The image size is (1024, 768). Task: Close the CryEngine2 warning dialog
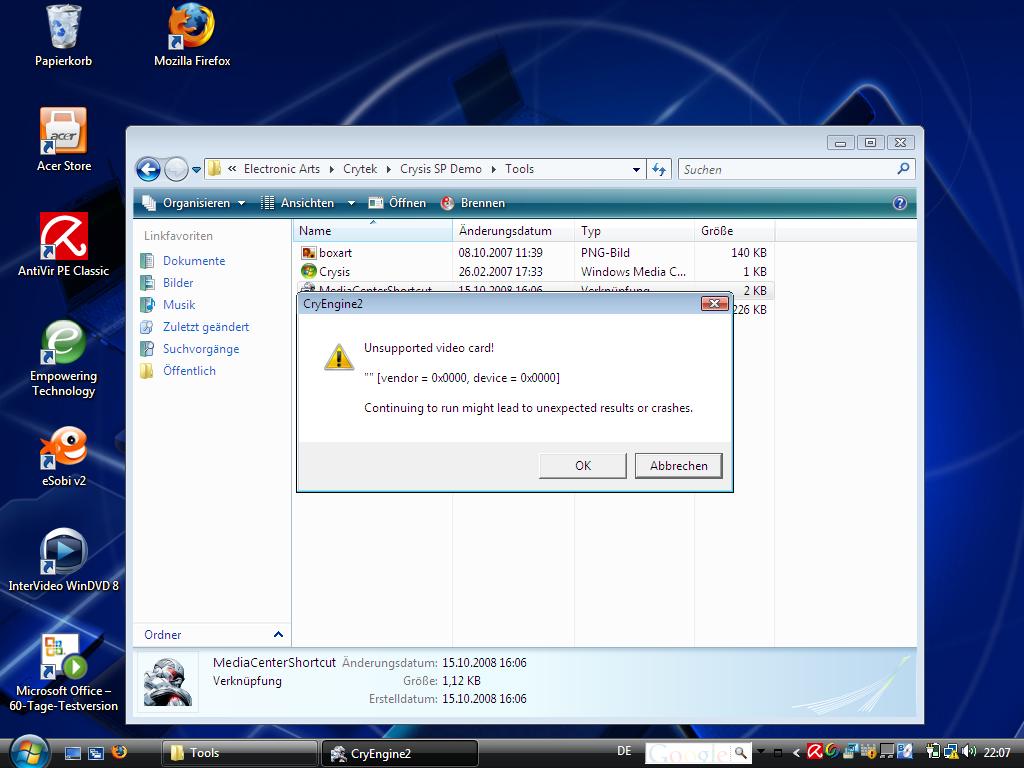[714, 304]
